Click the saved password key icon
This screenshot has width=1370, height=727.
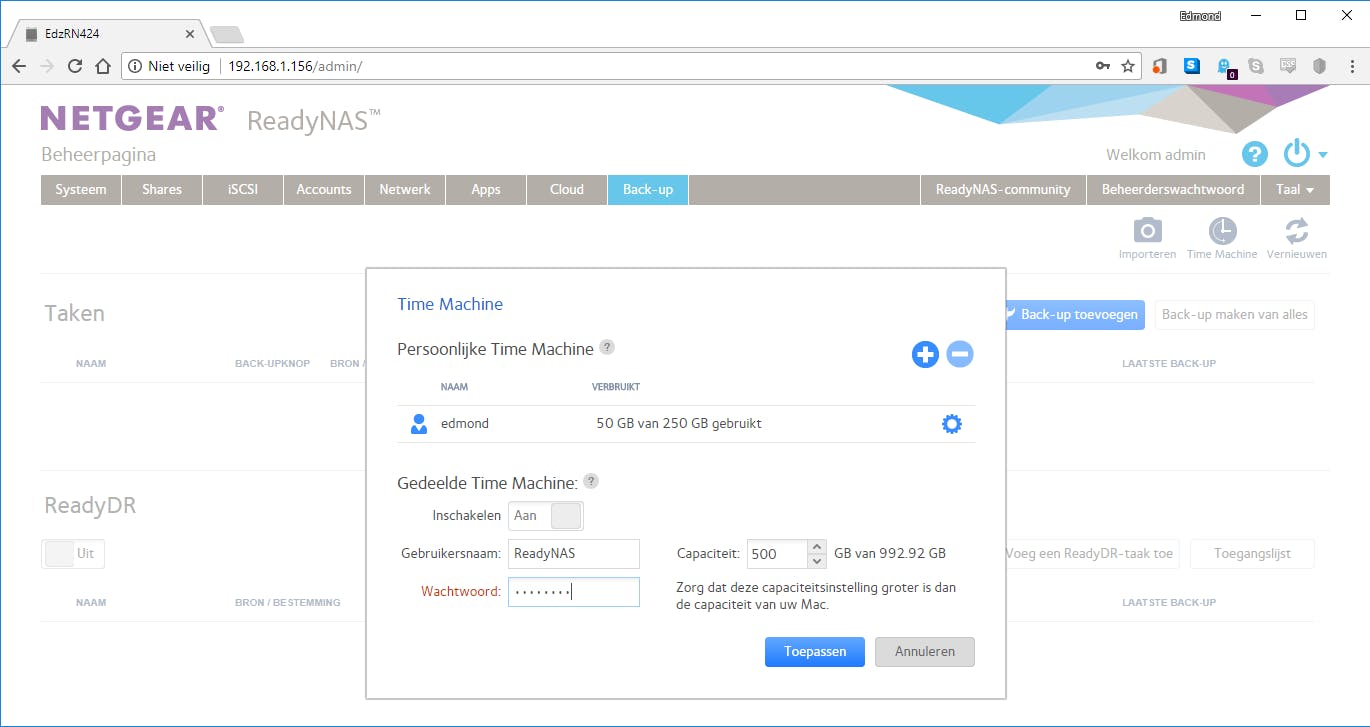click(1102, 66)
